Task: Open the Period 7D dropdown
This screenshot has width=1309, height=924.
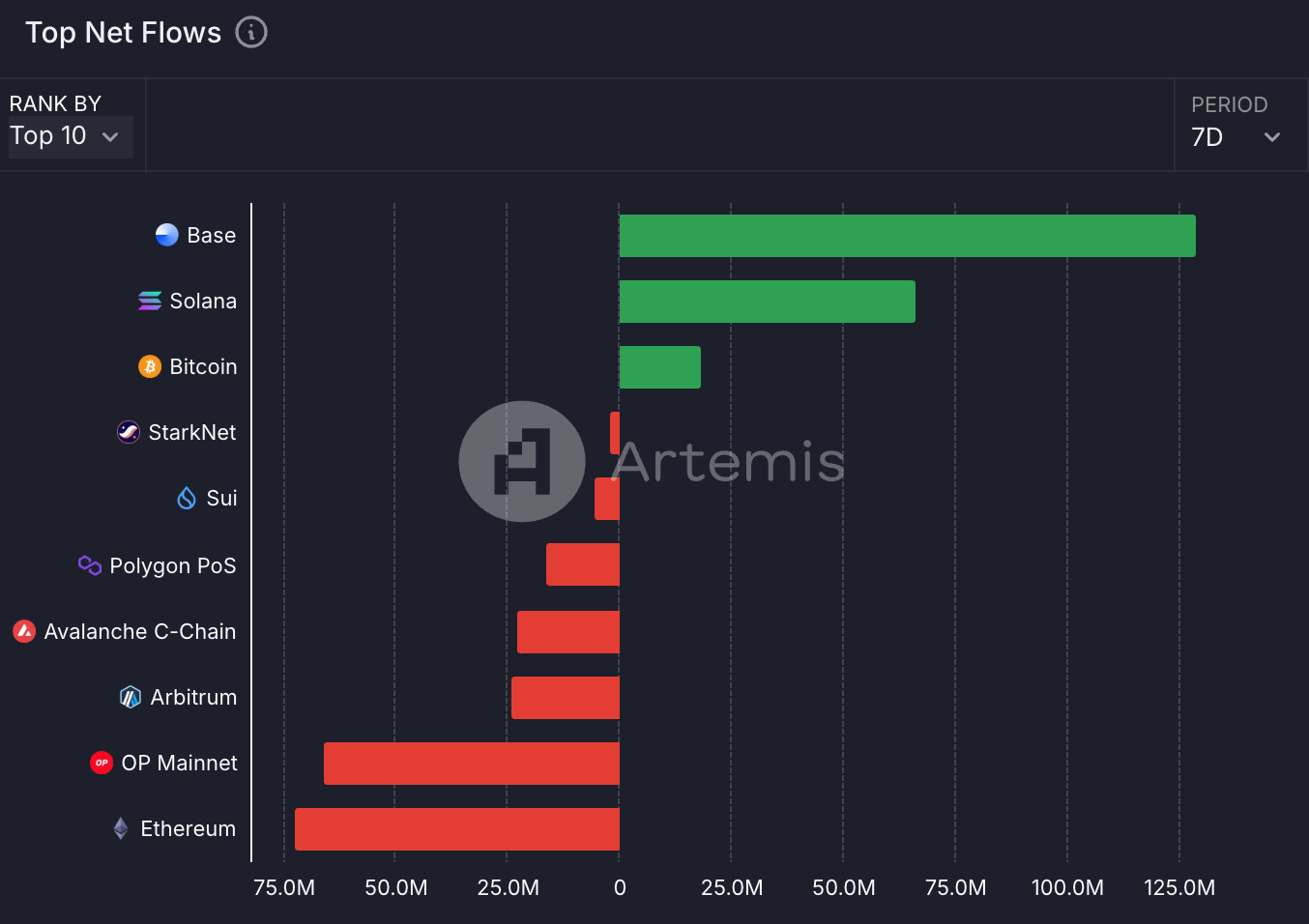Action: [x=1236, y=137]
